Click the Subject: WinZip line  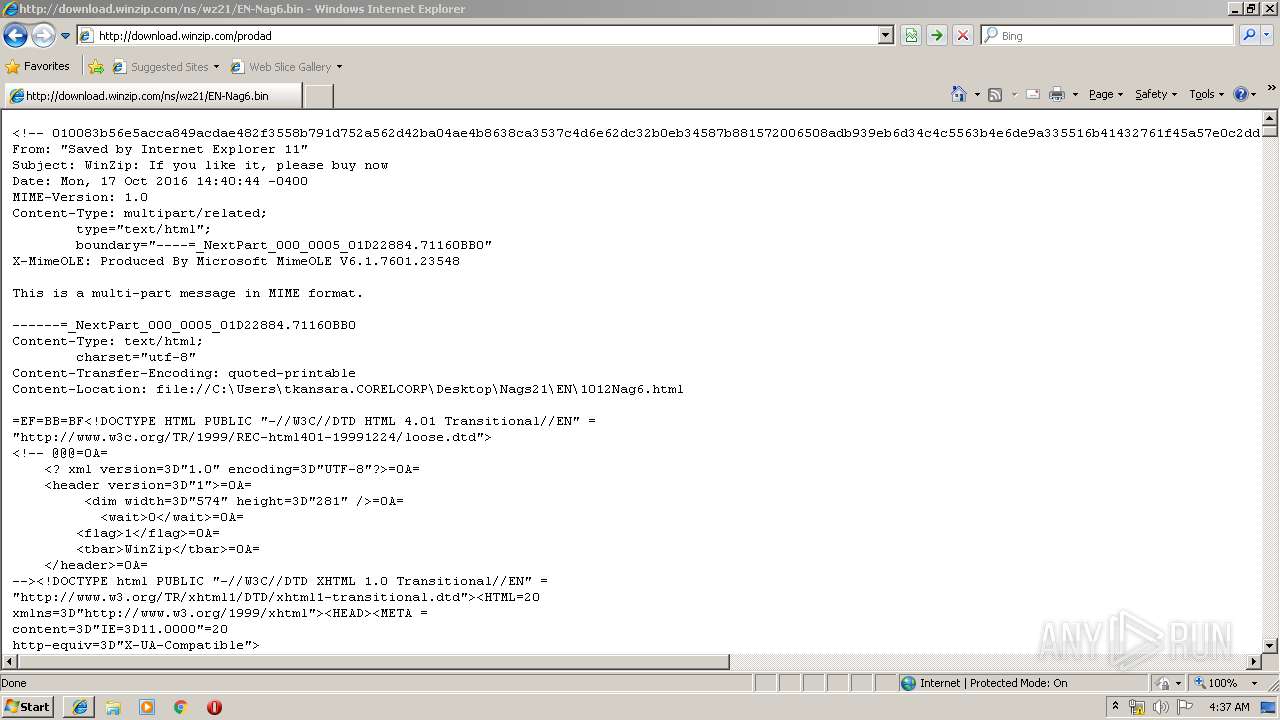pyautogui.click(x=200, y=165)
